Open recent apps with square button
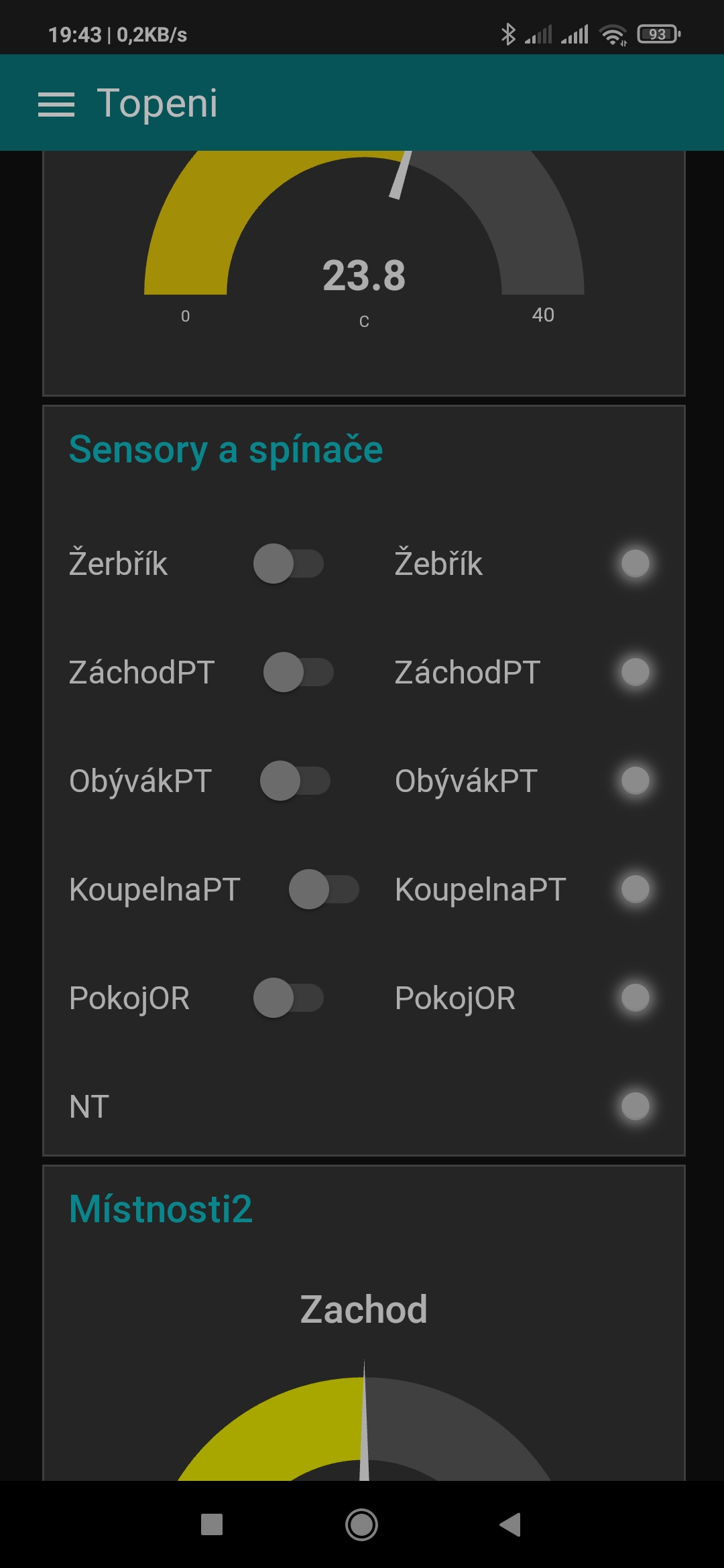 (212, 1524)
